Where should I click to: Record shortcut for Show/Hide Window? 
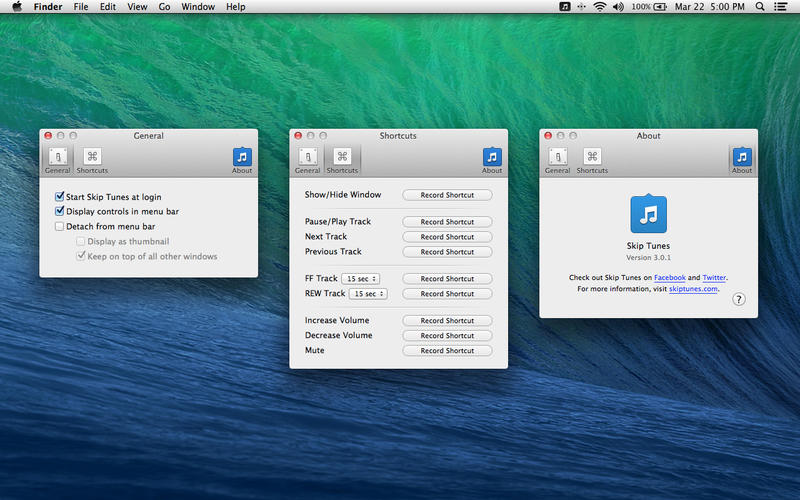click(x=447, y=195)
